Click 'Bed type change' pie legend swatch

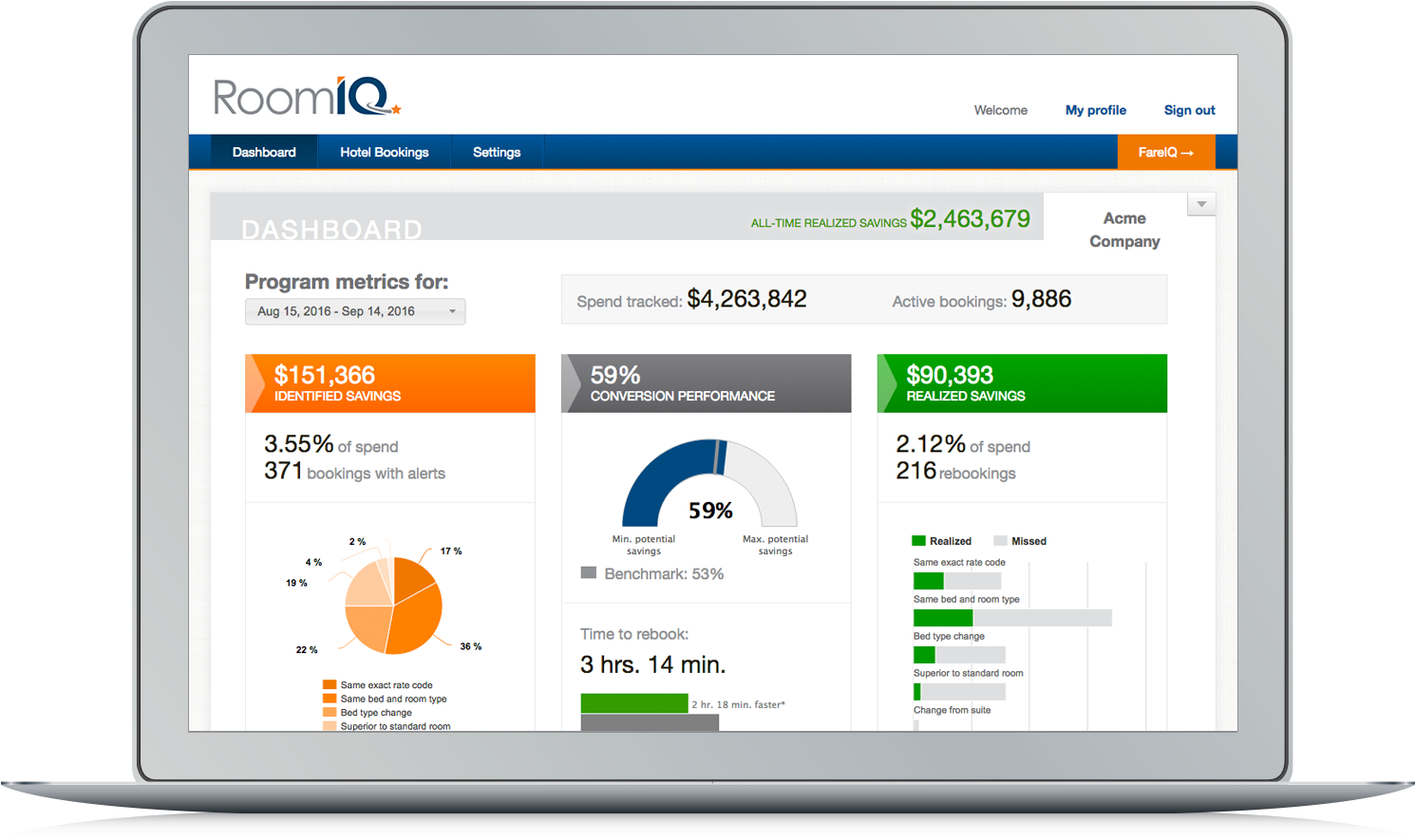pyautogui.click(x=330, y=712)
